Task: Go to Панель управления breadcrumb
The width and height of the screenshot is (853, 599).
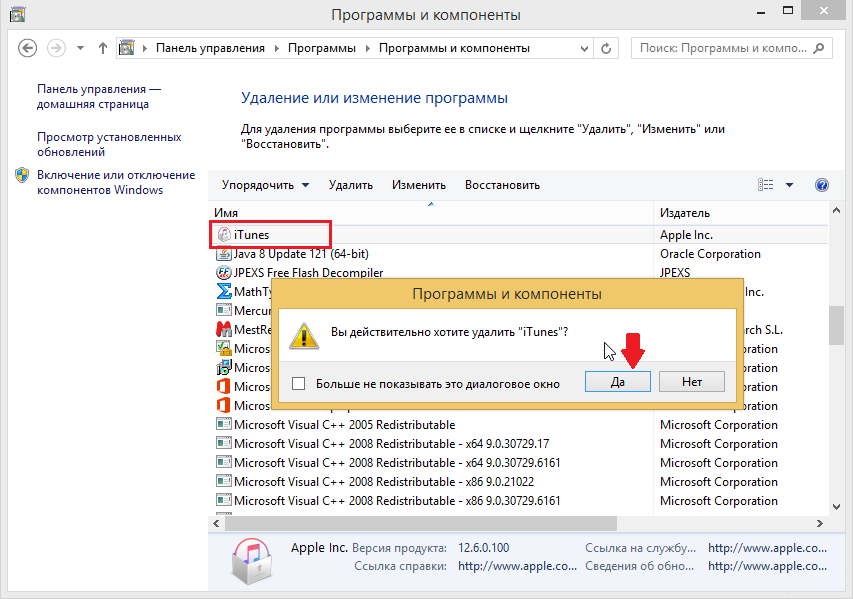Action: [x=210, y=48]
